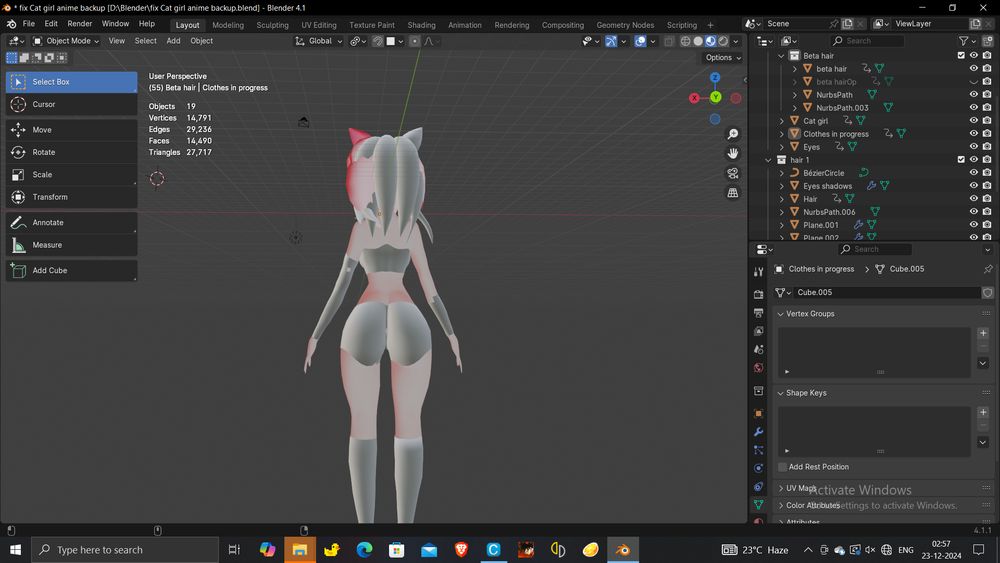Add a new shape key with plus
This screenshot has height=563, width=1000.
point(983,412)
